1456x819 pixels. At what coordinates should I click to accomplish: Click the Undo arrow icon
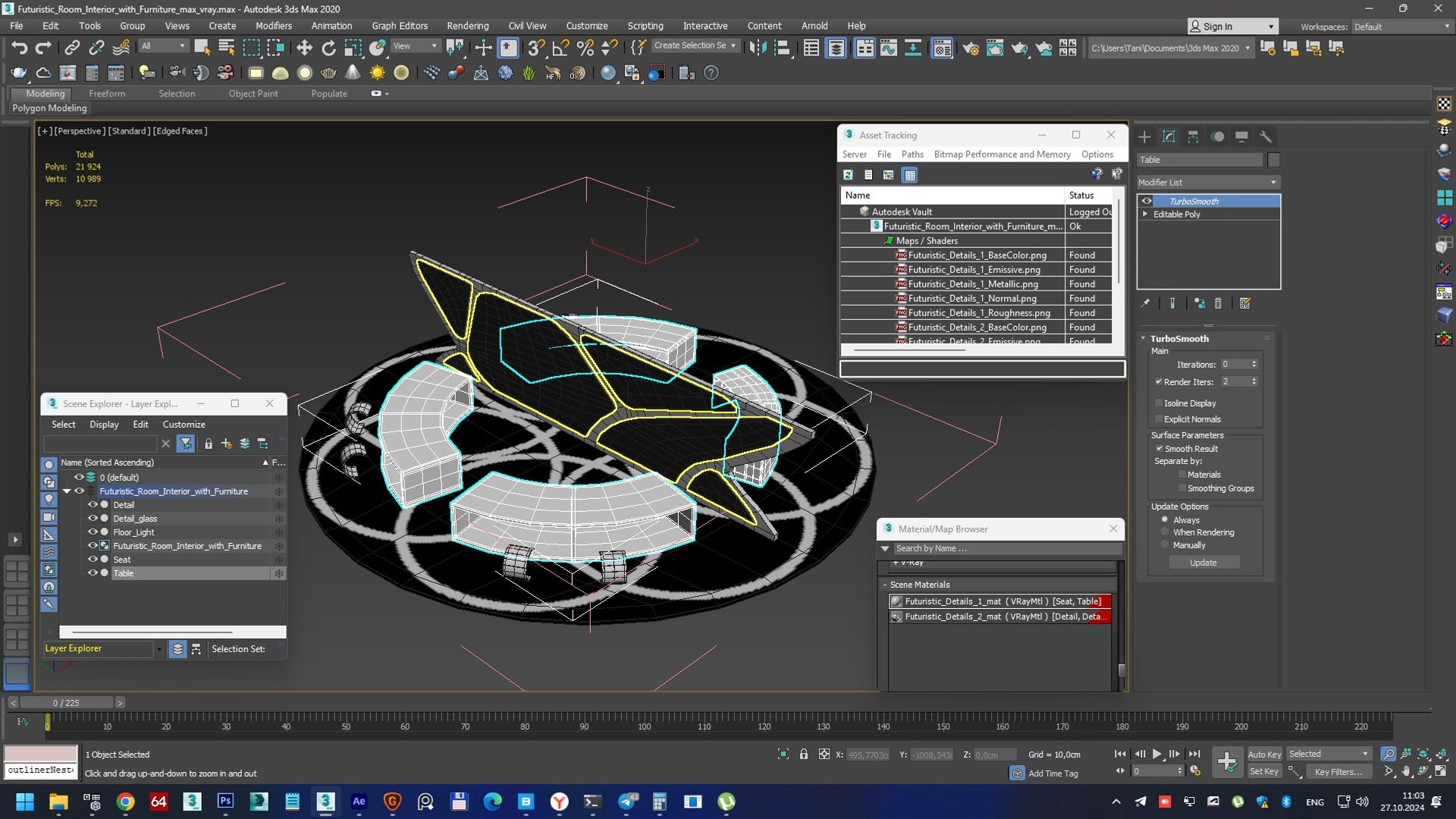(19, 48)
